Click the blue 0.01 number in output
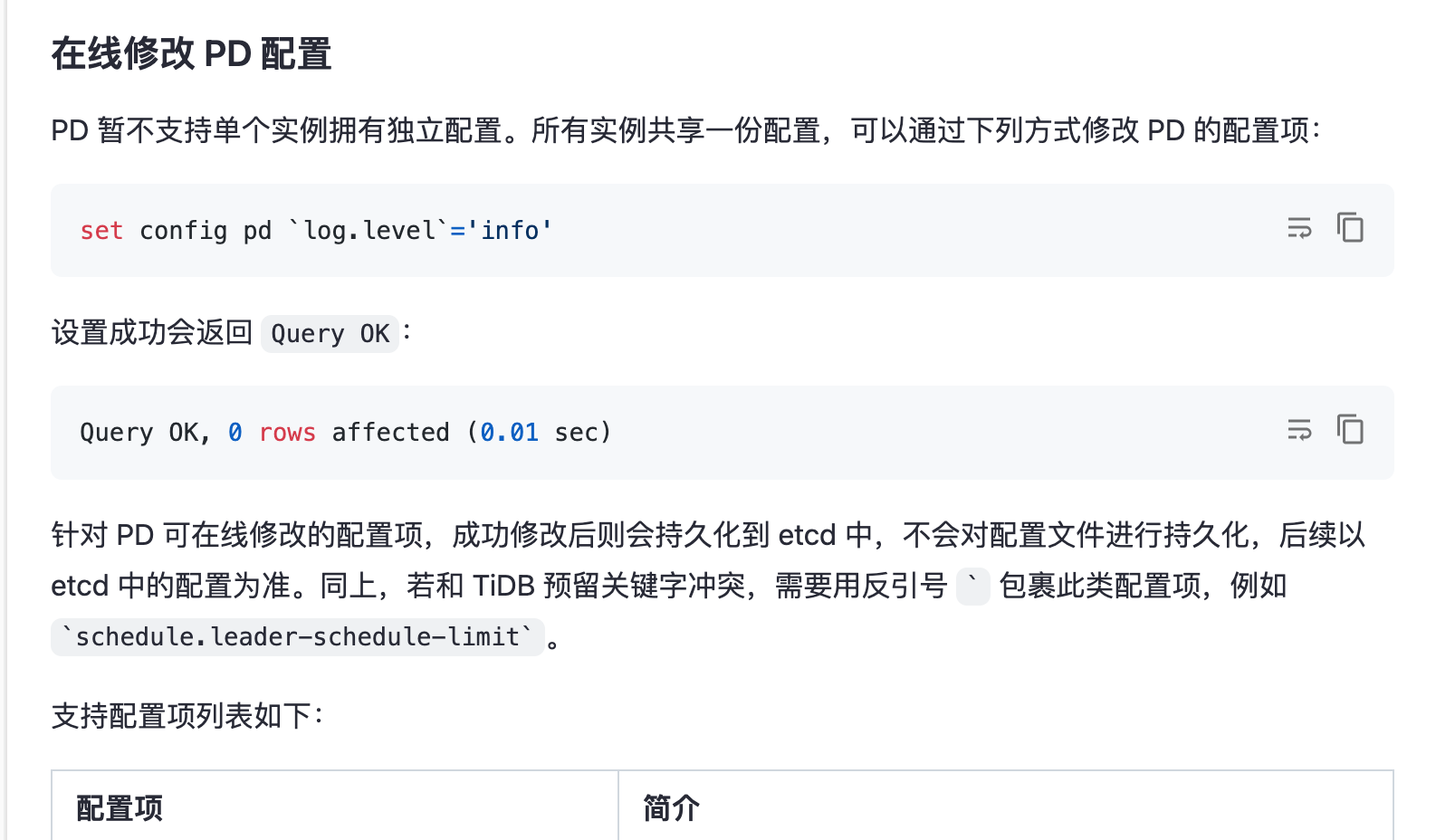This screenshot has width=1436, height=840. coord(509,433)
